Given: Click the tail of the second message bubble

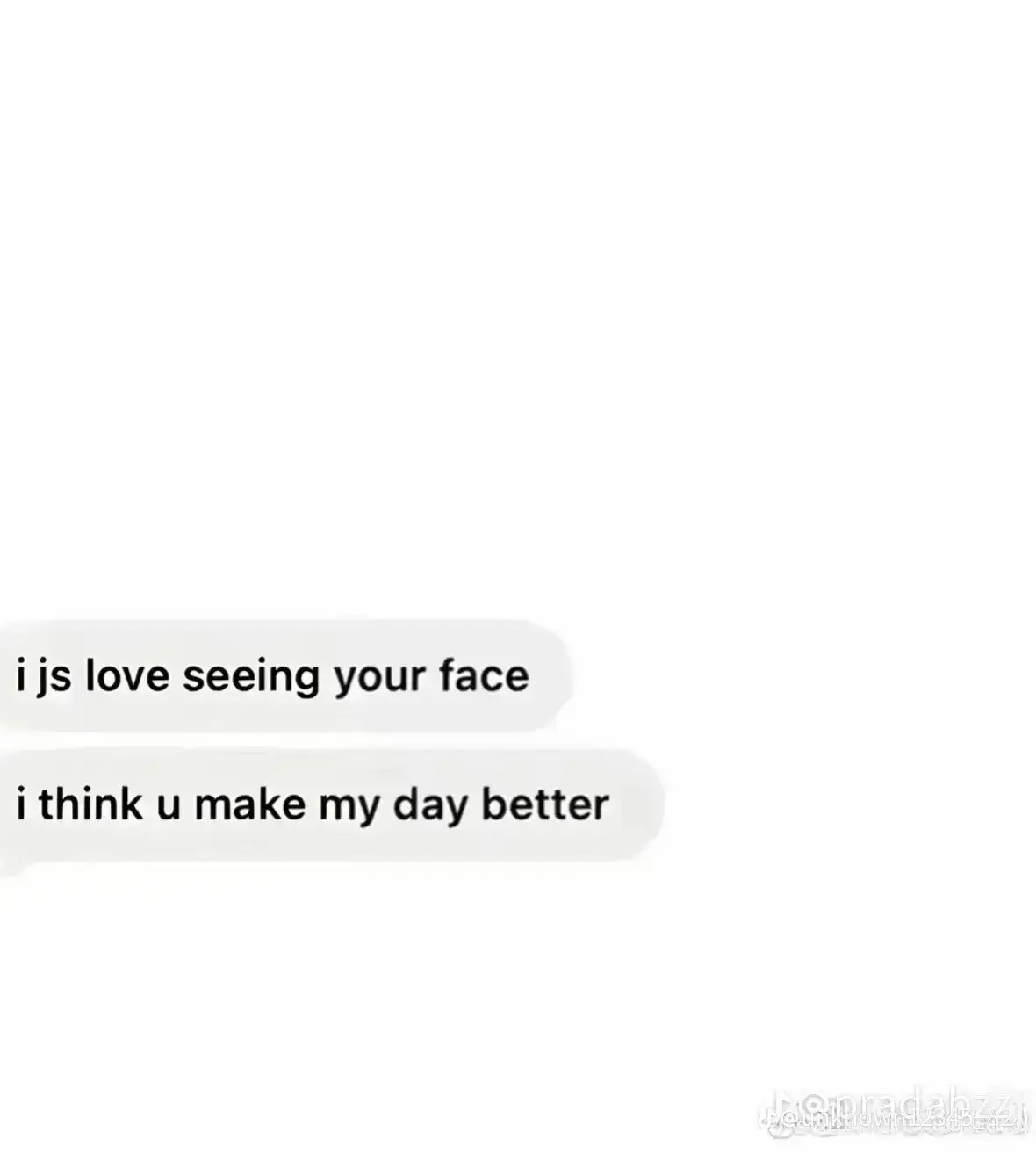Looking at the screenshot, I should pos(11,864).
